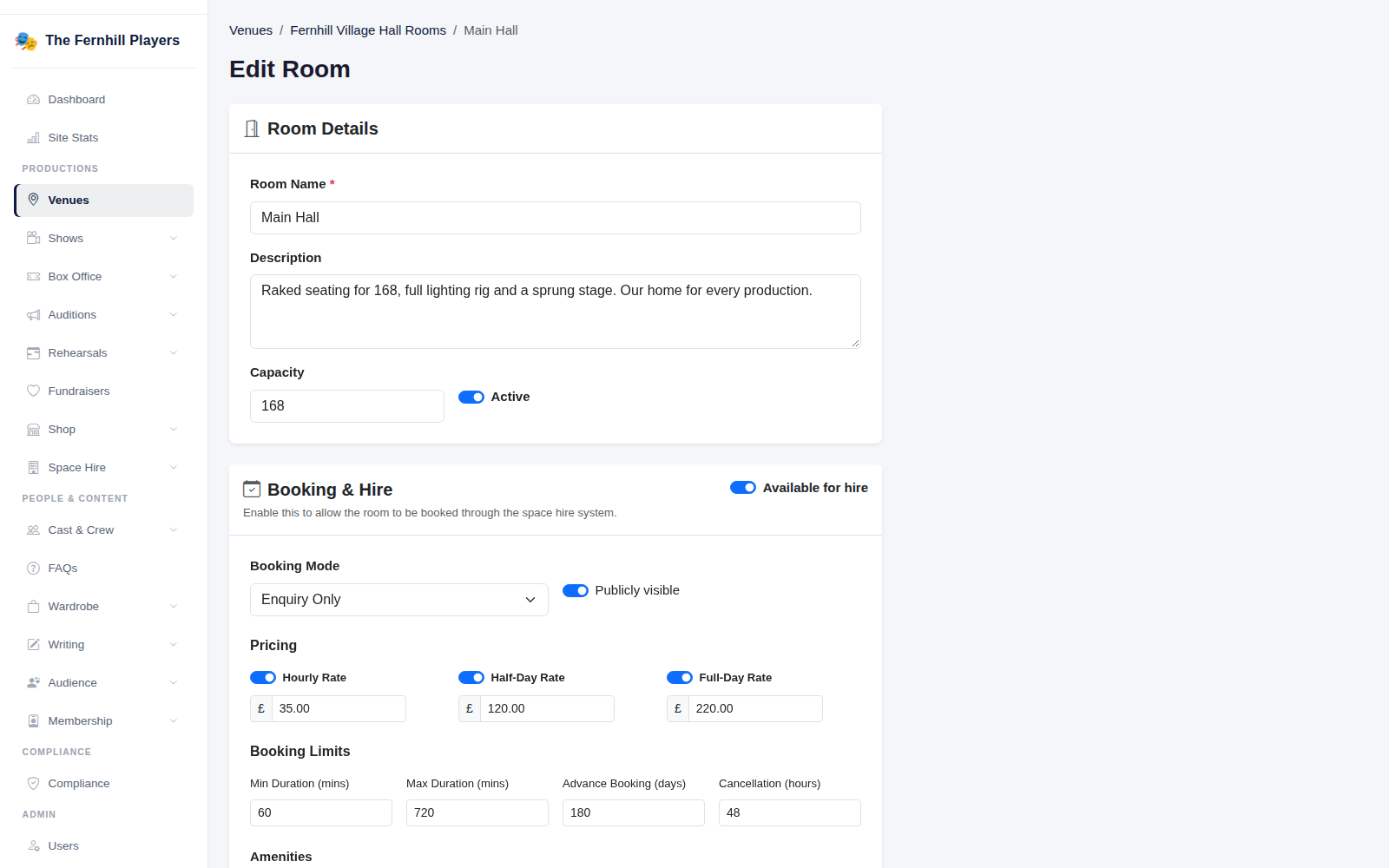This screenshot has height=868, width=1389.
Task: Click the Cancellation hours field
Action: pyautogui.click(x=790, y=812)
